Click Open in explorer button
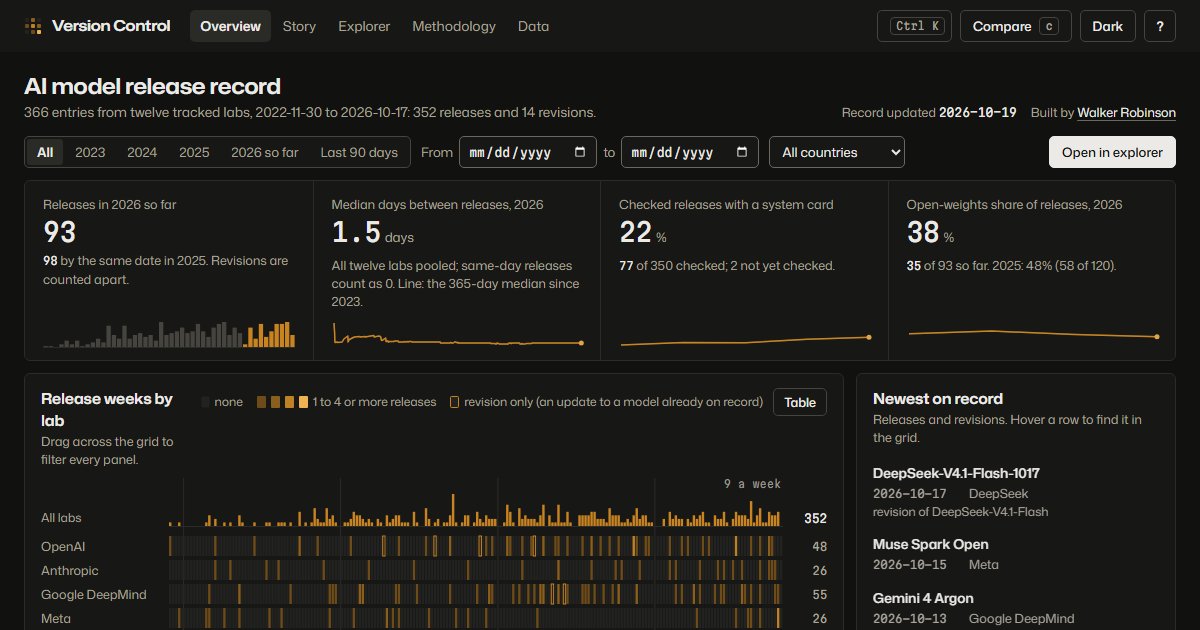The image size is (1200, 630). point(1112,152)
